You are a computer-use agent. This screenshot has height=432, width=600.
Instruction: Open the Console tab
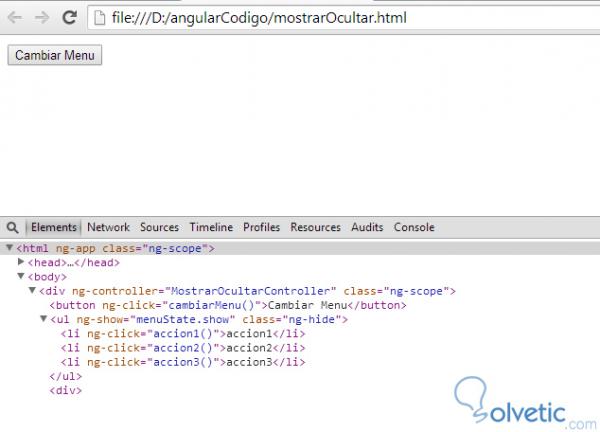click(x=414, y=227)
